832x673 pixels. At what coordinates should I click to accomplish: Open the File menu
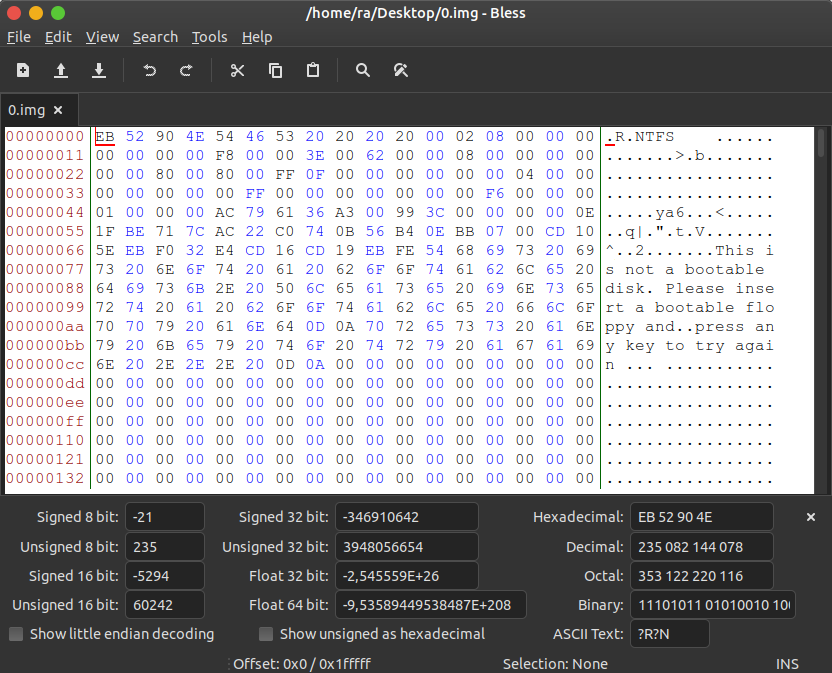coord(19,37)
